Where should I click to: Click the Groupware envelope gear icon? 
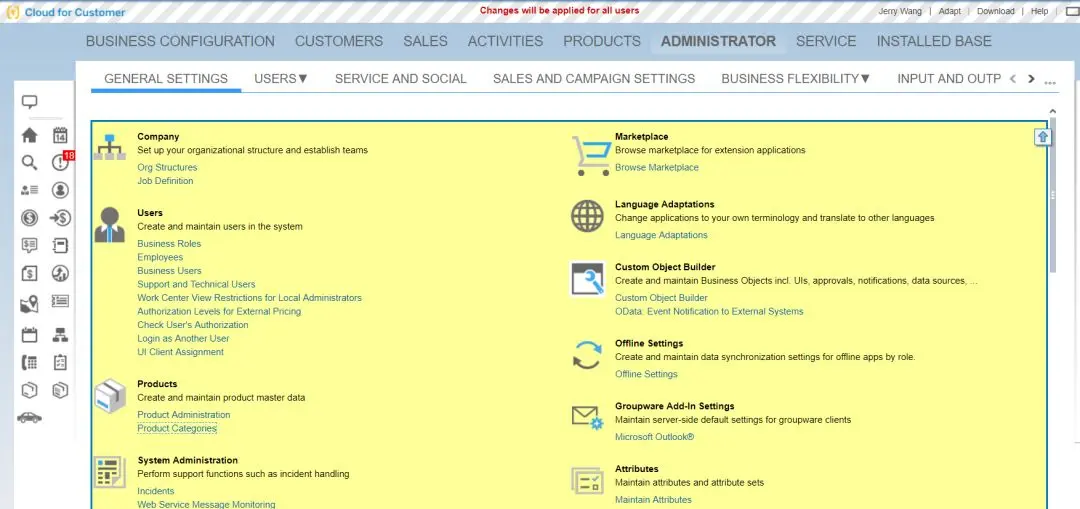pyautogui.click(x=588, y=417)
